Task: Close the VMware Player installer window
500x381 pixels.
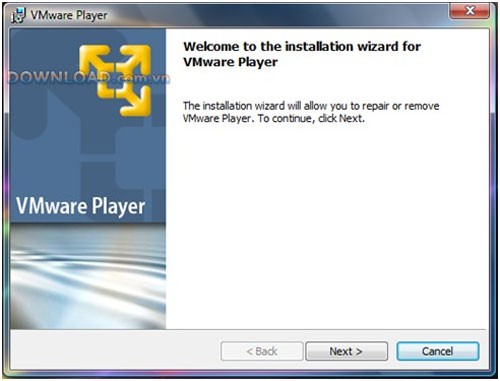Action: [470, 11]
